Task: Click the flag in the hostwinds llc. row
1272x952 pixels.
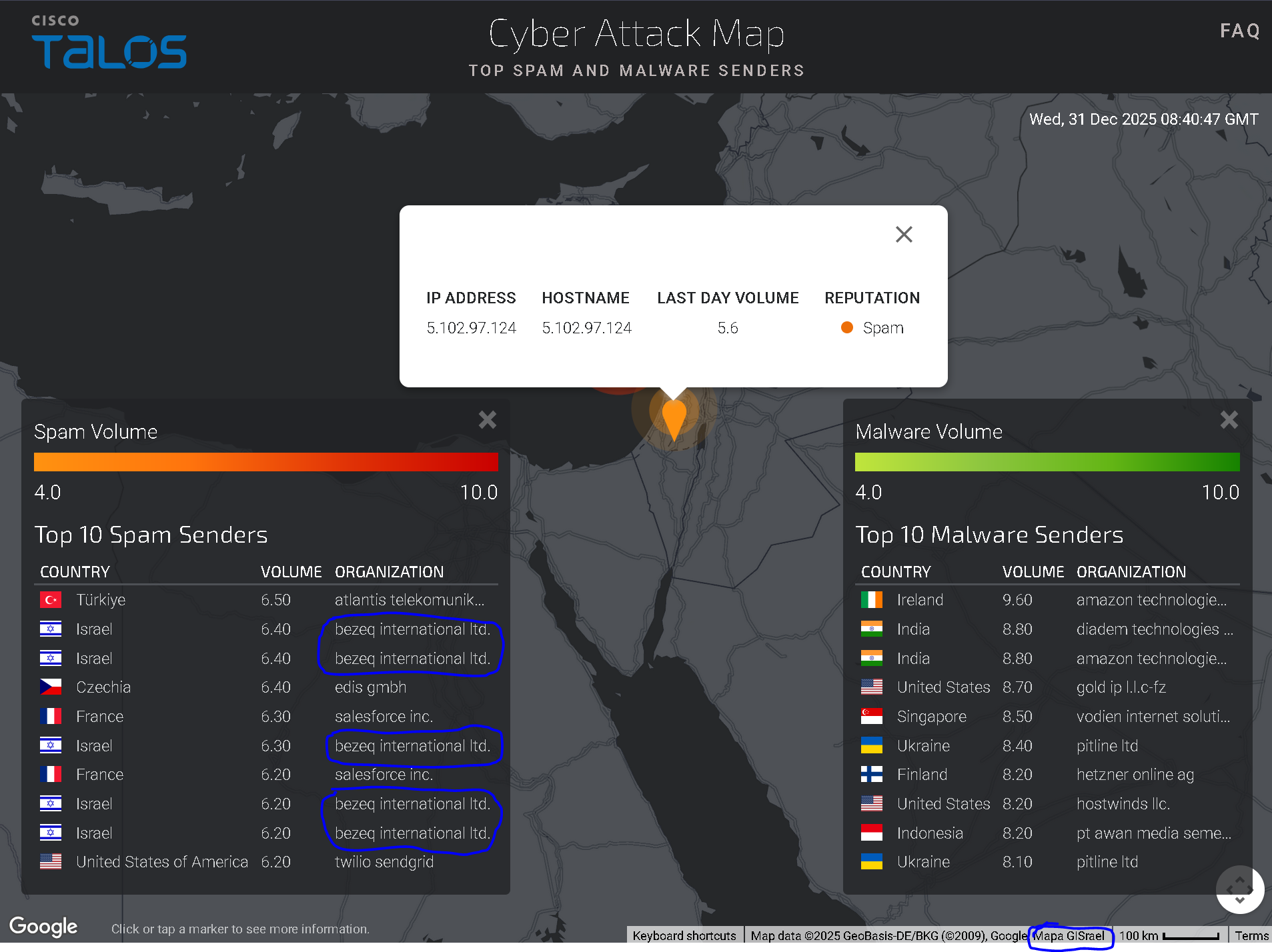Action: coord(872,803)
